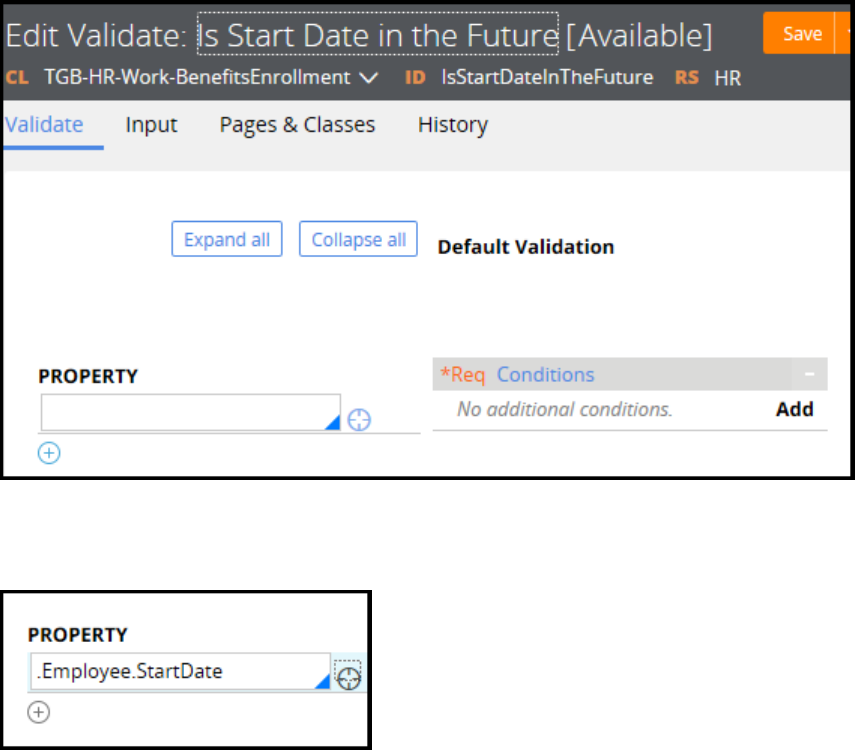
Task: Open the class name chevron dropdown
Action: (x=368, y=77)
